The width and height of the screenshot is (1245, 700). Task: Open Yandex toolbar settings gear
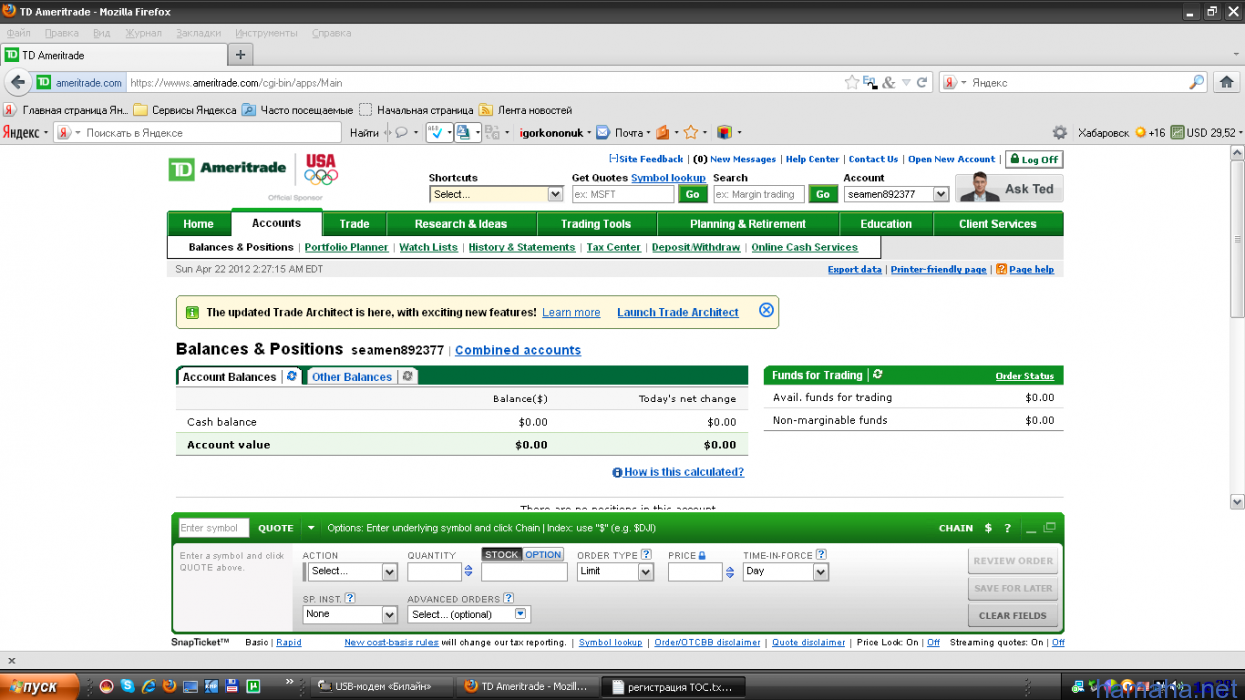pos(1060,132)
